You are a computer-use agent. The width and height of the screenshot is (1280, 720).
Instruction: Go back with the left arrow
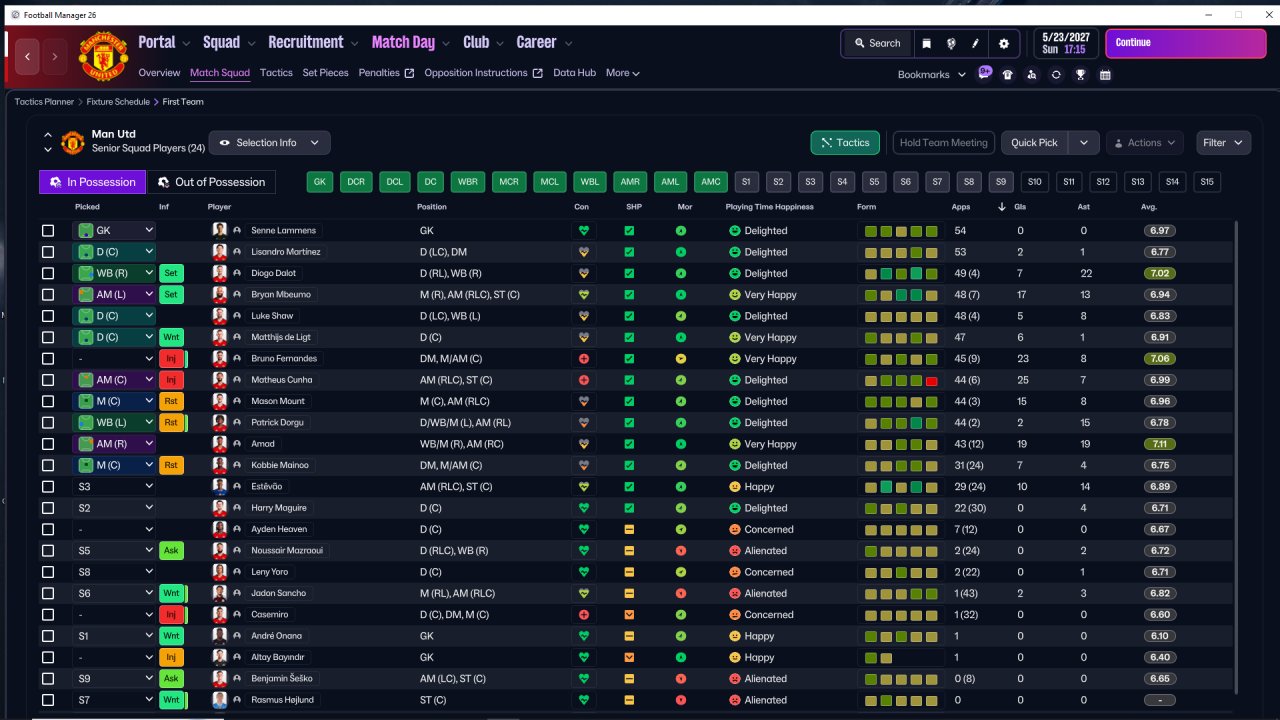28,57
